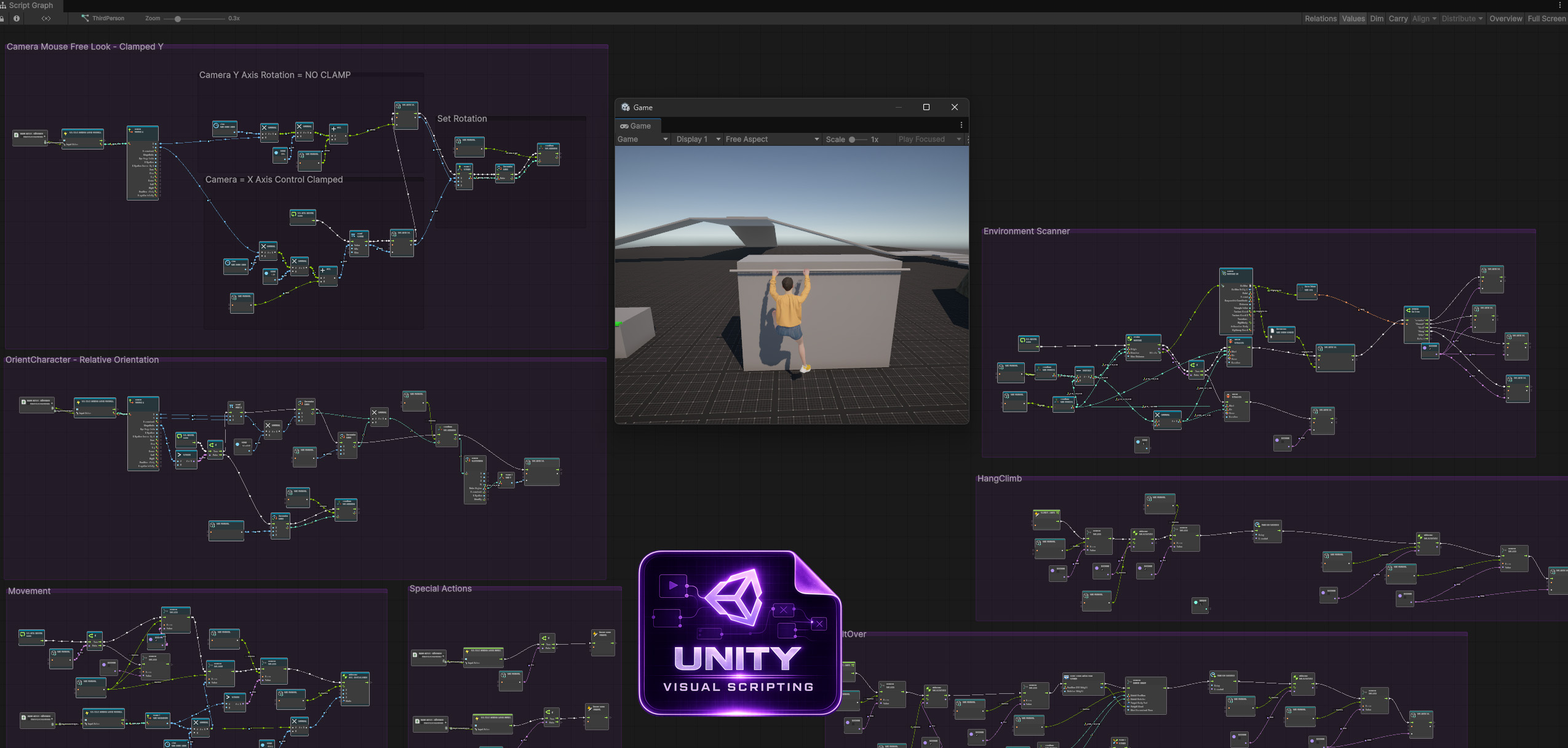Viewport: 1568px width, 748px height.
Task: Toggle the graph lock icon
Action: point(2,18)
